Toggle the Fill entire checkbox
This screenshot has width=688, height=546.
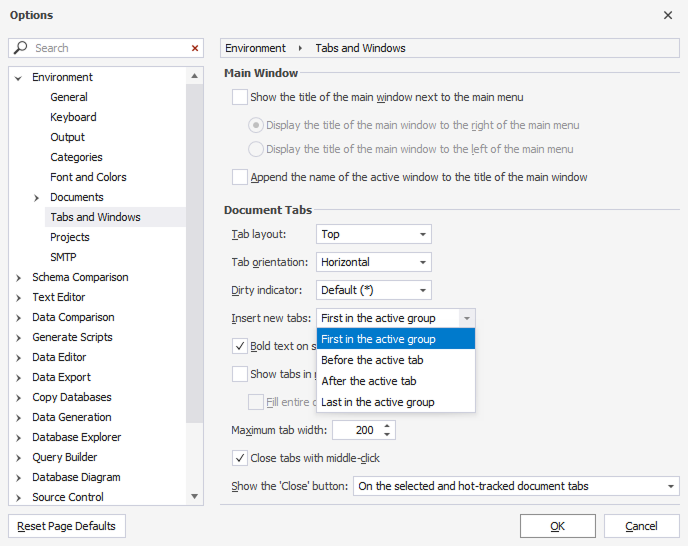click(x=256, y=402)
